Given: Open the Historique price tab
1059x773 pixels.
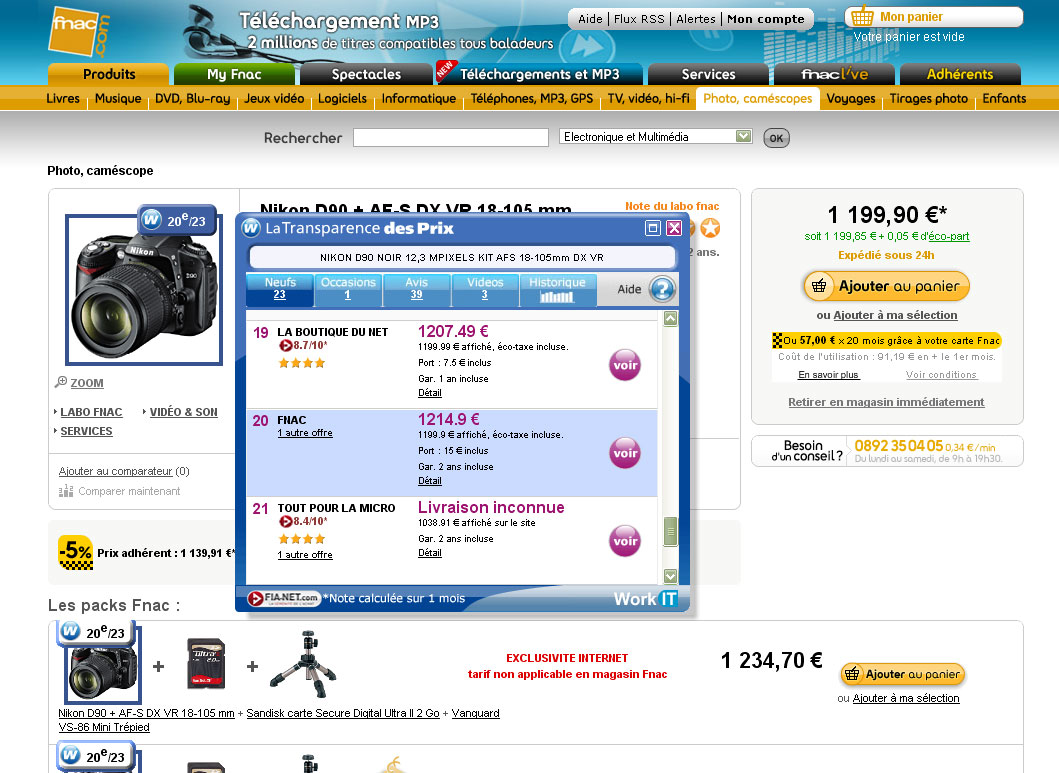Looking at the screenshot, I should 558,289.
